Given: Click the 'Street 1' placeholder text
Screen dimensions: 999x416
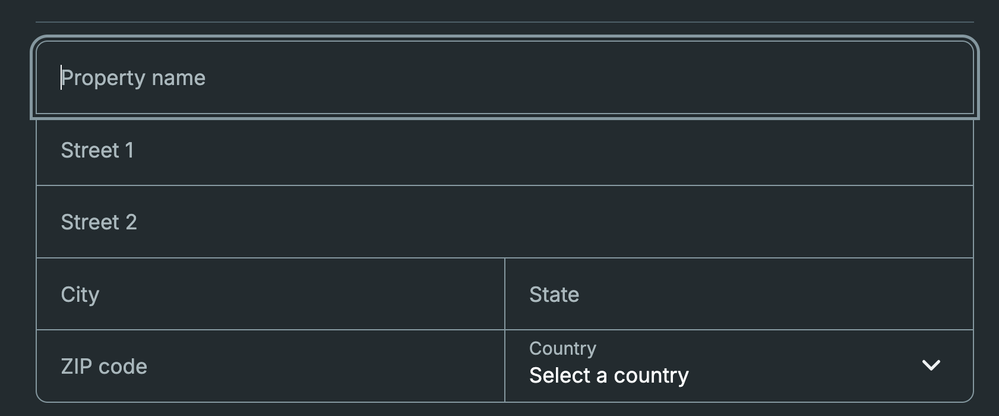Looking at the screenshot, I should (x=97, y=150).
